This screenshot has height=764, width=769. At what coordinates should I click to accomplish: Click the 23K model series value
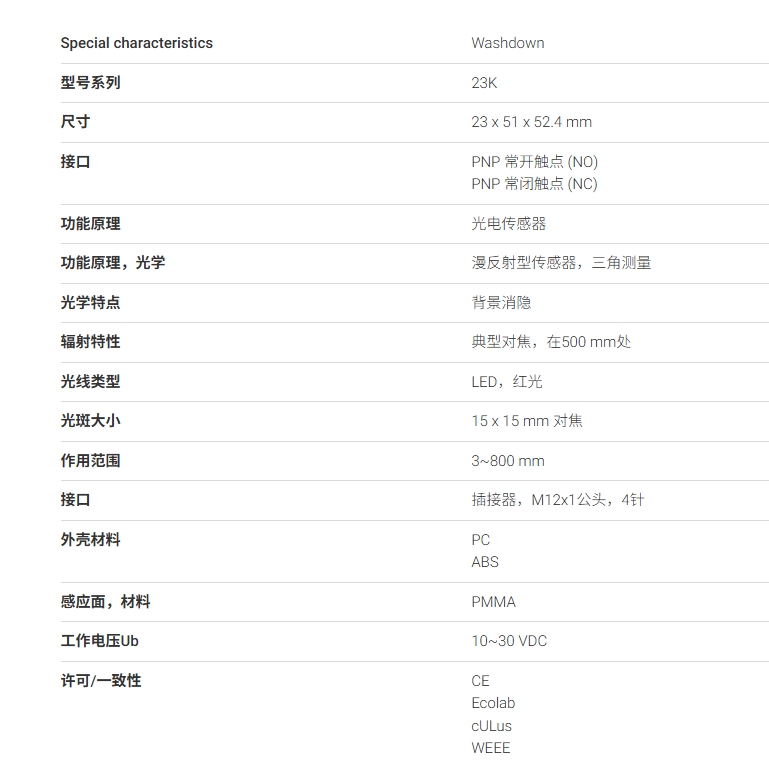tap(484, 83)
